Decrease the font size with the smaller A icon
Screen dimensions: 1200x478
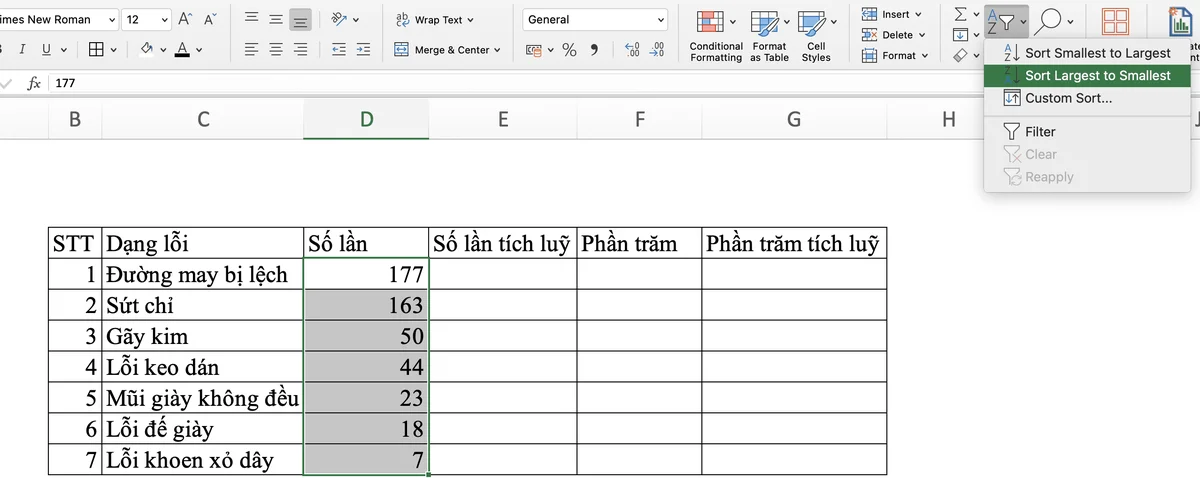(x=210, y=19)
